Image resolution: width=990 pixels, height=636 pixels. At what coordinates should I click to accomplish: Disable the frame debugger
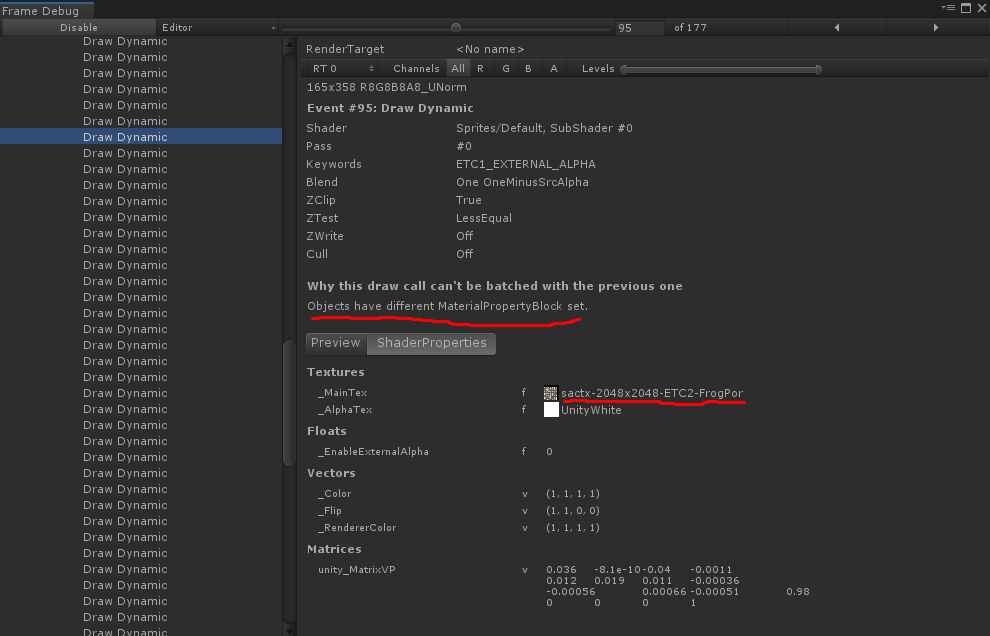click(79, 27)
